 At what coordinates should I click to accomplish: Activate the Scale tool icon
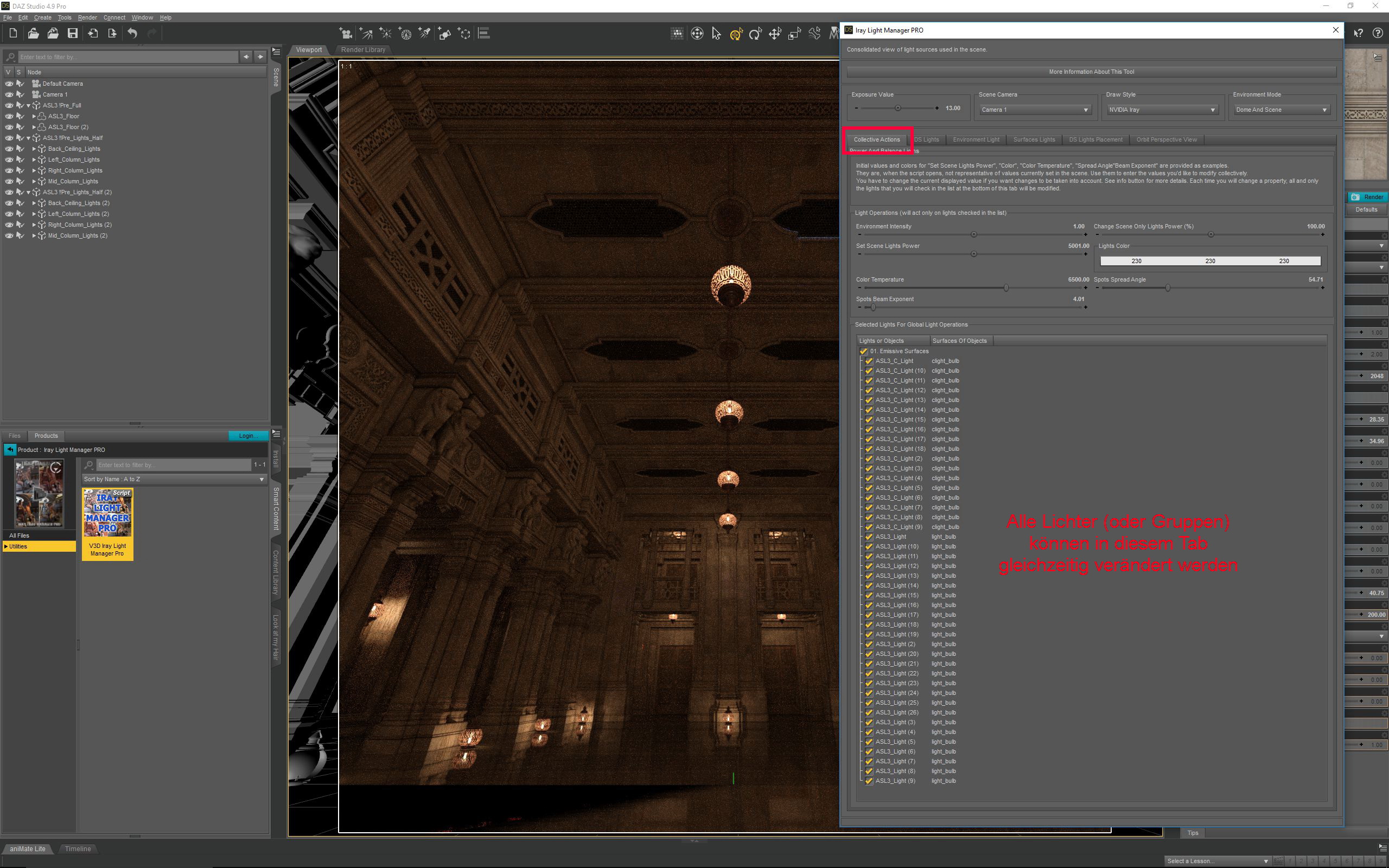point(794,33)
